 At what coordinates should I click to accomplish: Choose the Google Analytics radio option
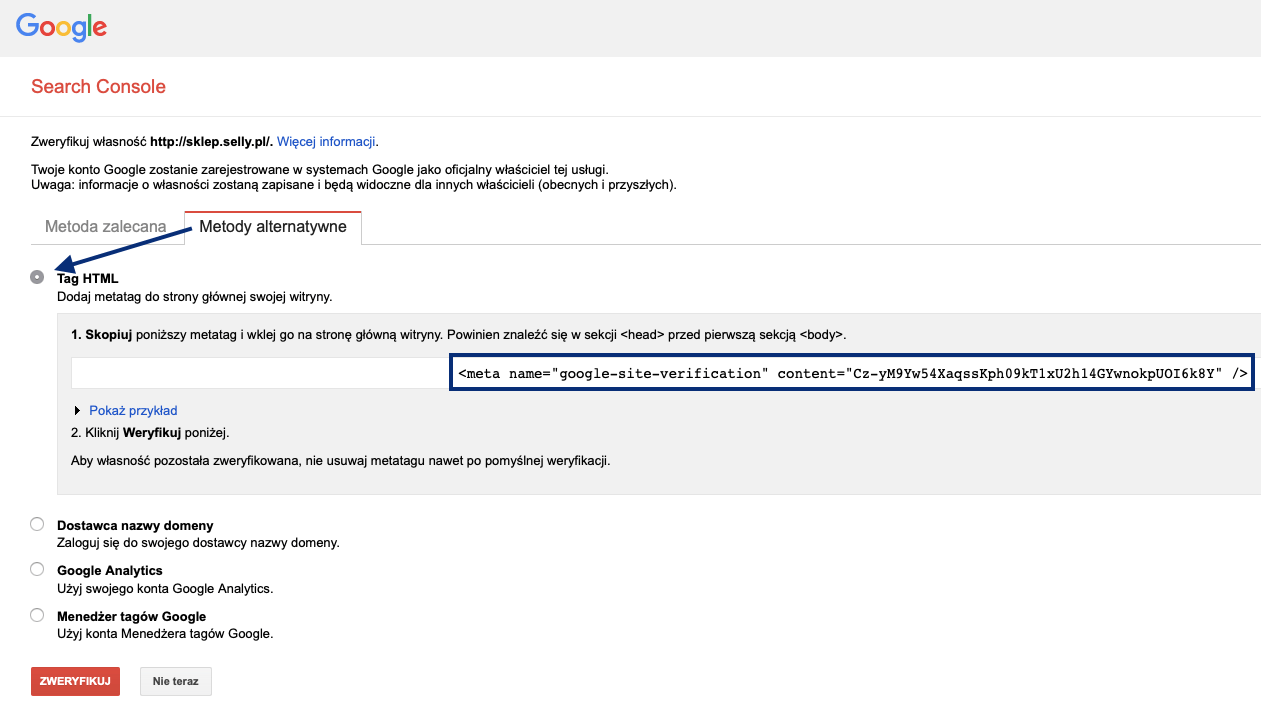(37, 569)
